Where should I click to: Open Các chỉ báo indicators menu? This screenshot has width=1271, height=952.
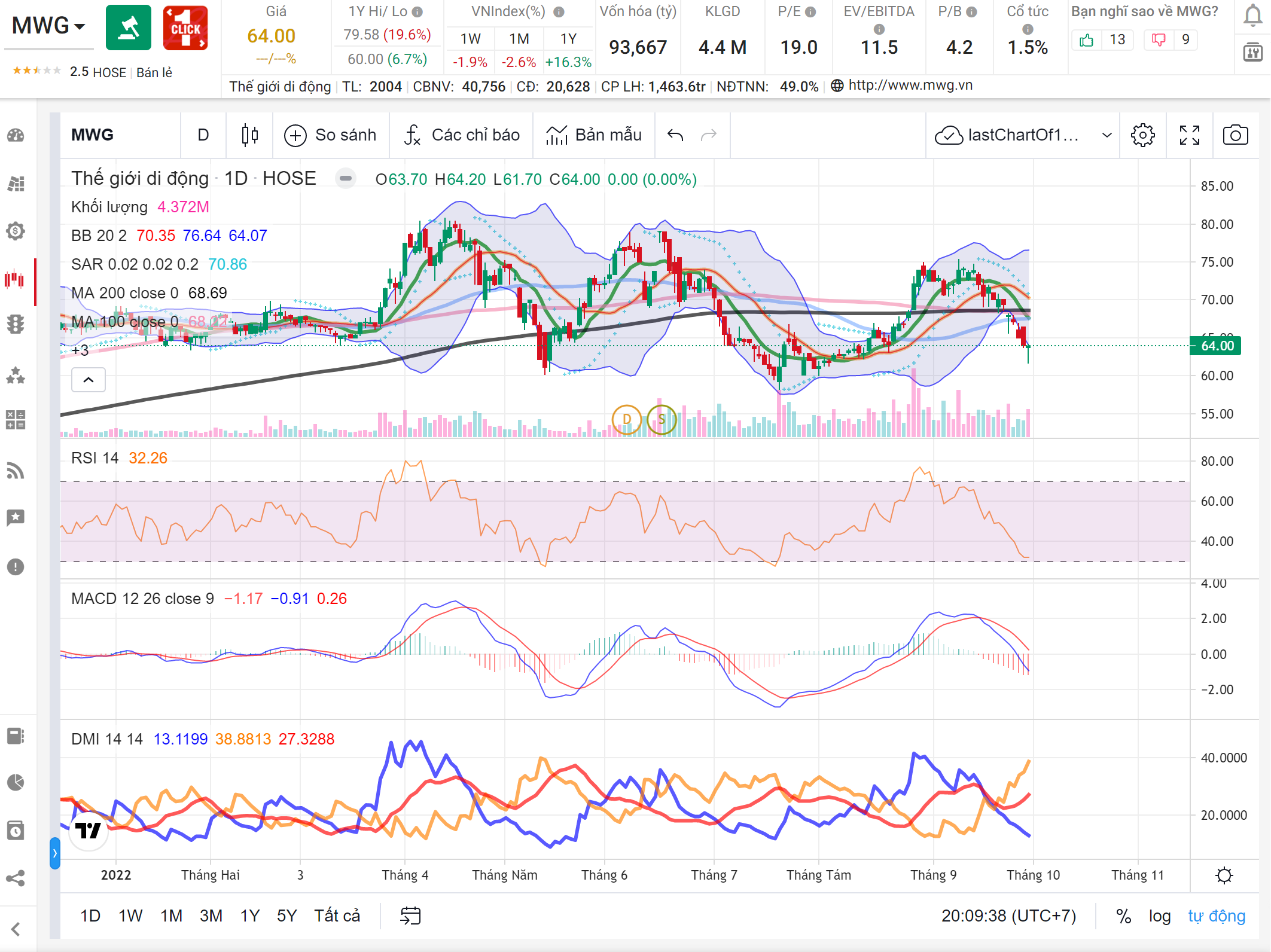coord(462,135)
